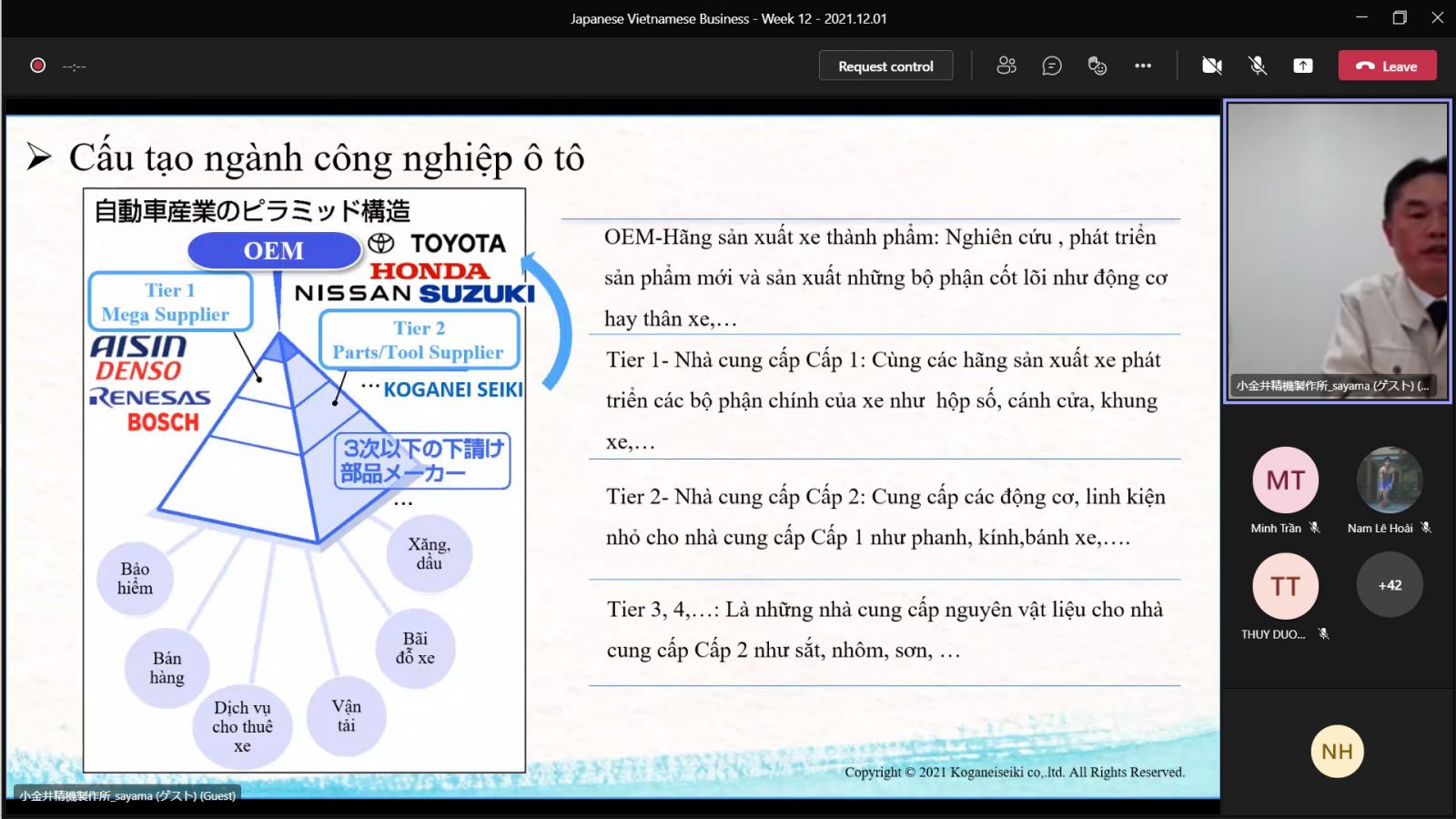Click the meeting timer display
This screenshot has width=1456, height=819.
tap(75, 66)
